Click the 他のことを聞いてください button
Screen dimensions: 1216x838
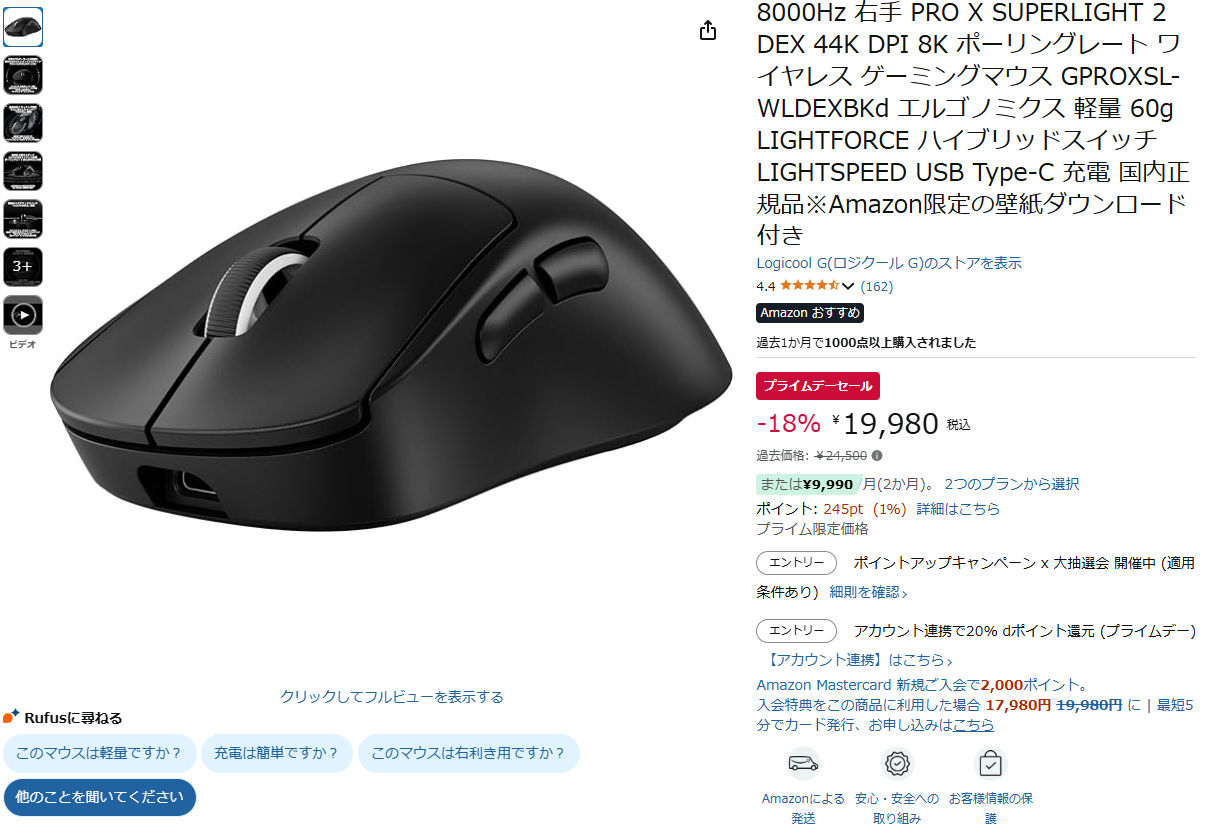tap(100, 797)
